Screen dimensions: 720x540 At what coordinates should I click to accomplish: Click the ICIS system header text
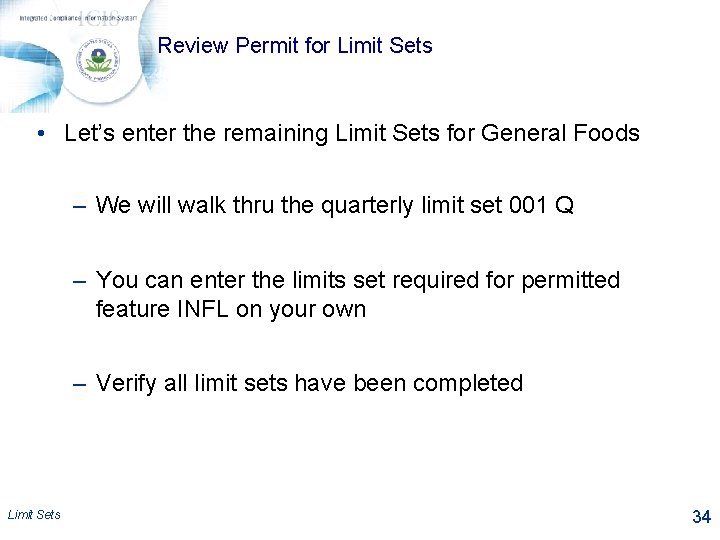click(78, 18)
